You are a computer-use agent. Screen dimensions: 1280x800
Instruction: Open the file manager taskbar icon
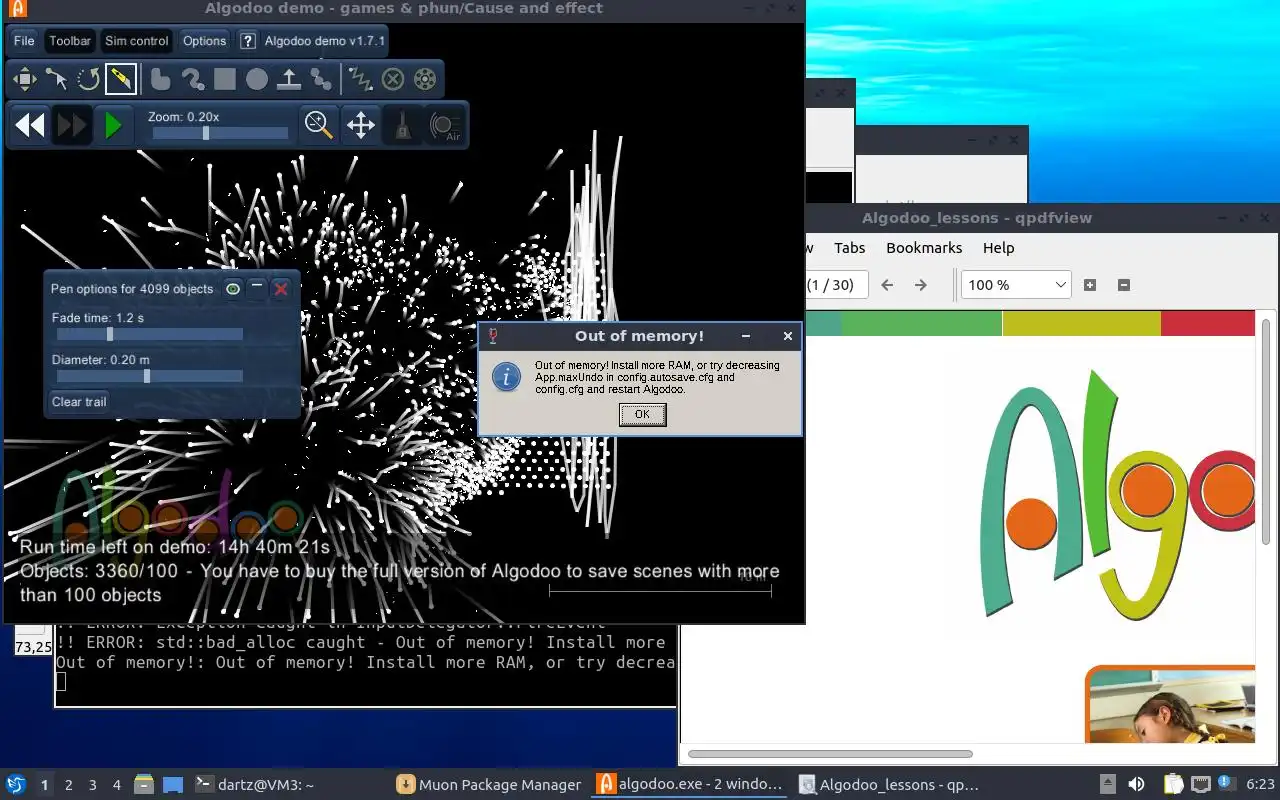click(144, 785)
